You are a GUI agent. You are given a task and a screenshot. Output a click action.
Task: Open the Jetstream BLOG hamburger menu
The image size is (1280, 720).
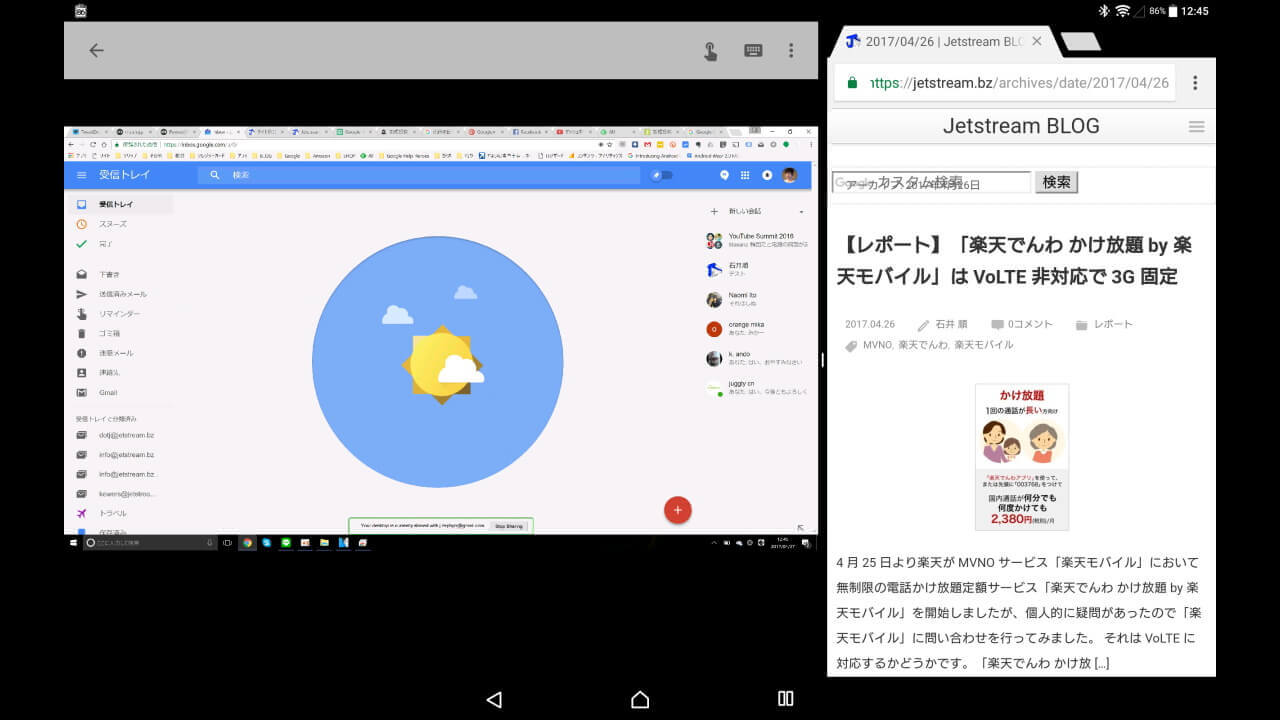[1197, 126]
